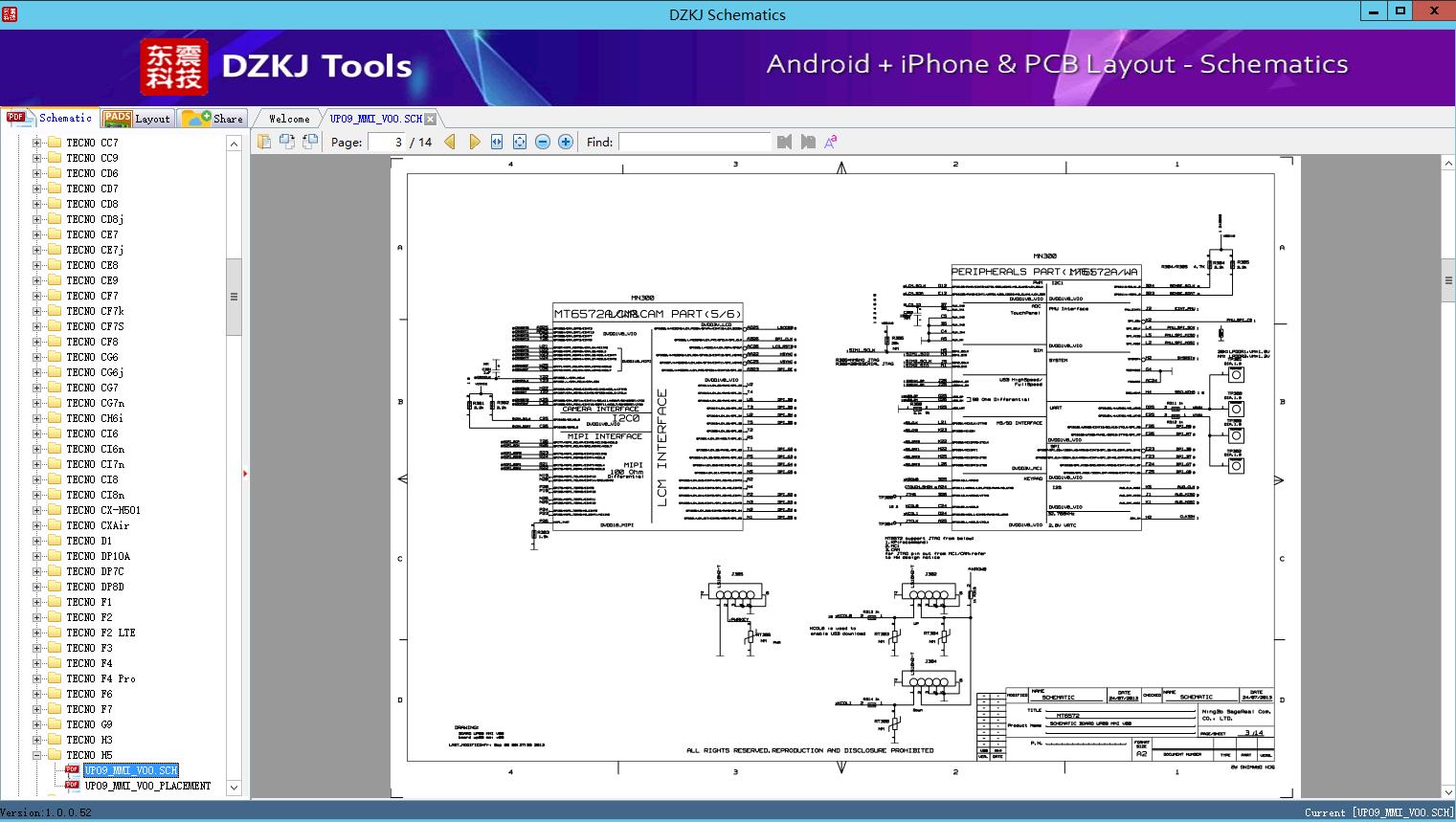Select TECNO F7 in the tree

coord(89,709)
